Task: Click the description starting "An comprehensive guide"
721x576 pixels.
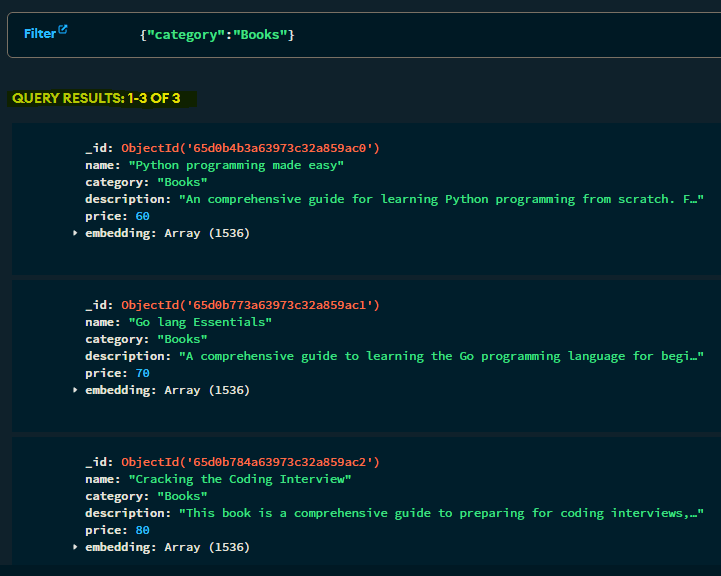Action: coord(440,199)
